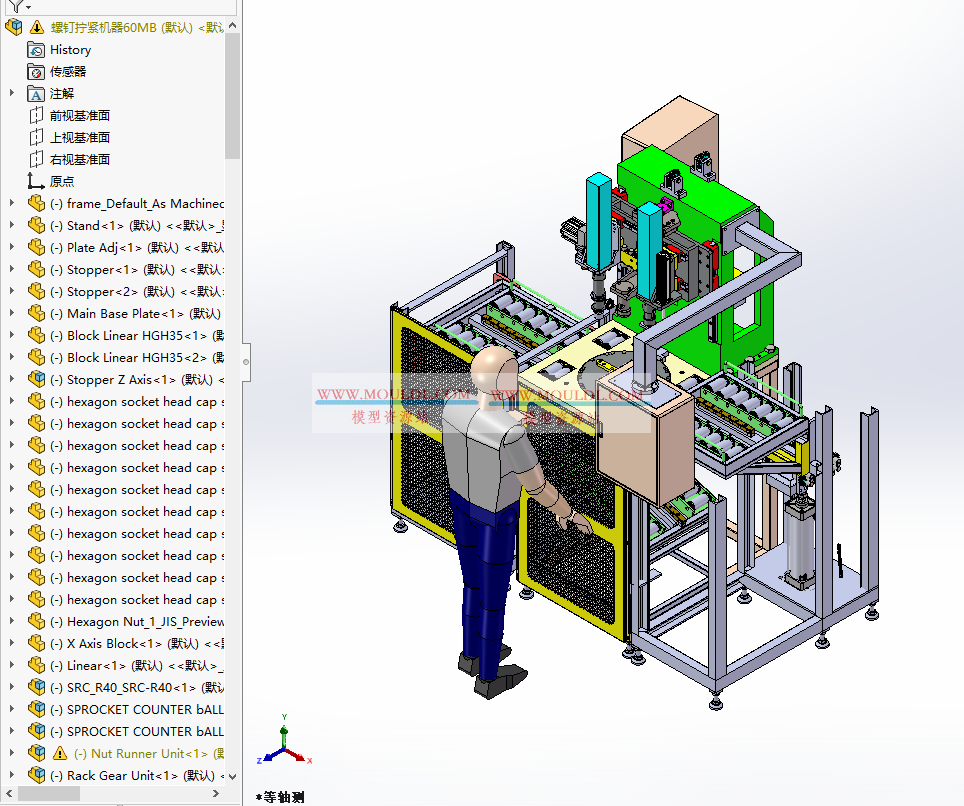964x806 pixels.
Task: Select the 上视基准面 top plane
Action: [x=80, y=137]
